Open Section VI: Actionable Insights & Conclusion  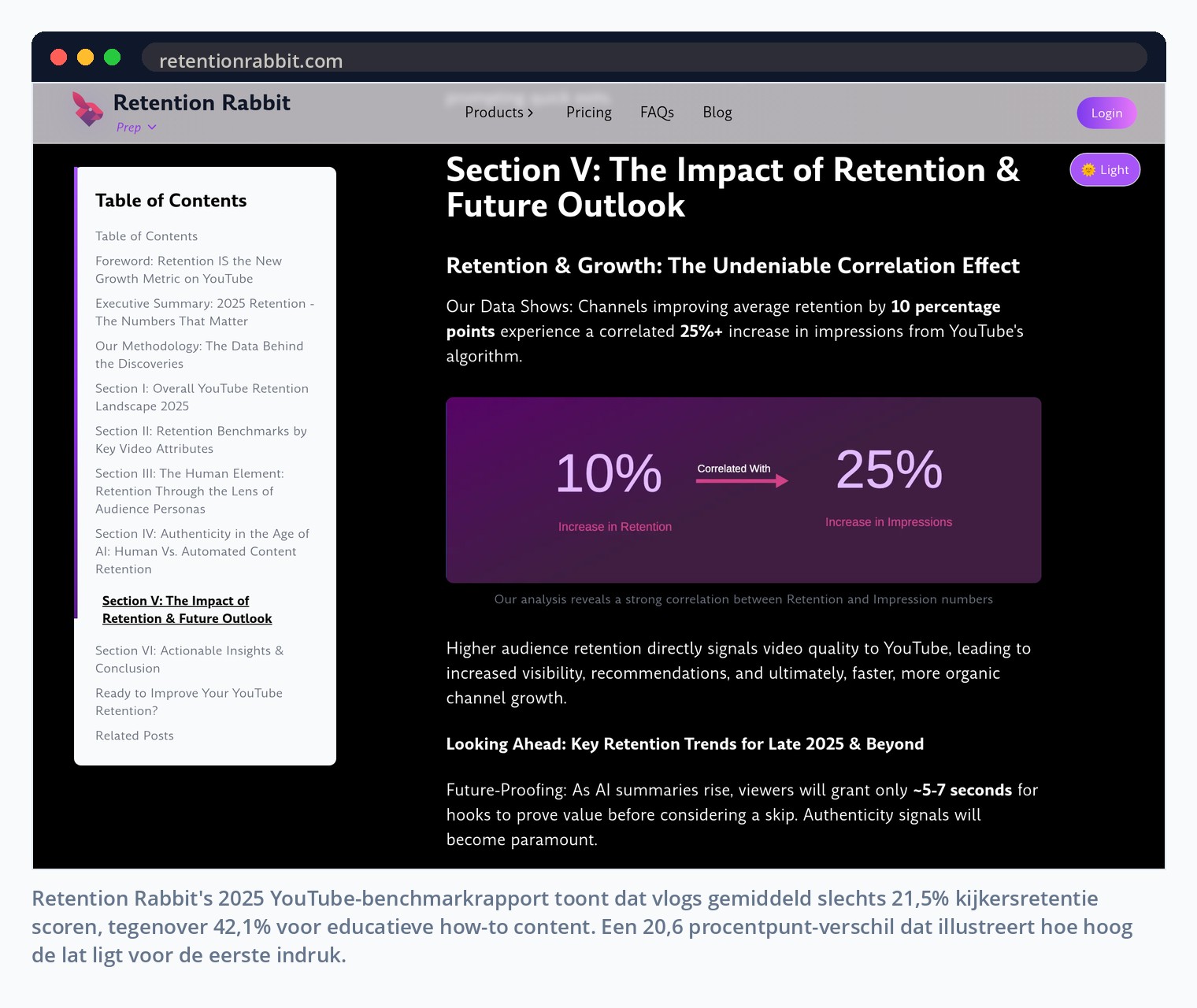189,659
